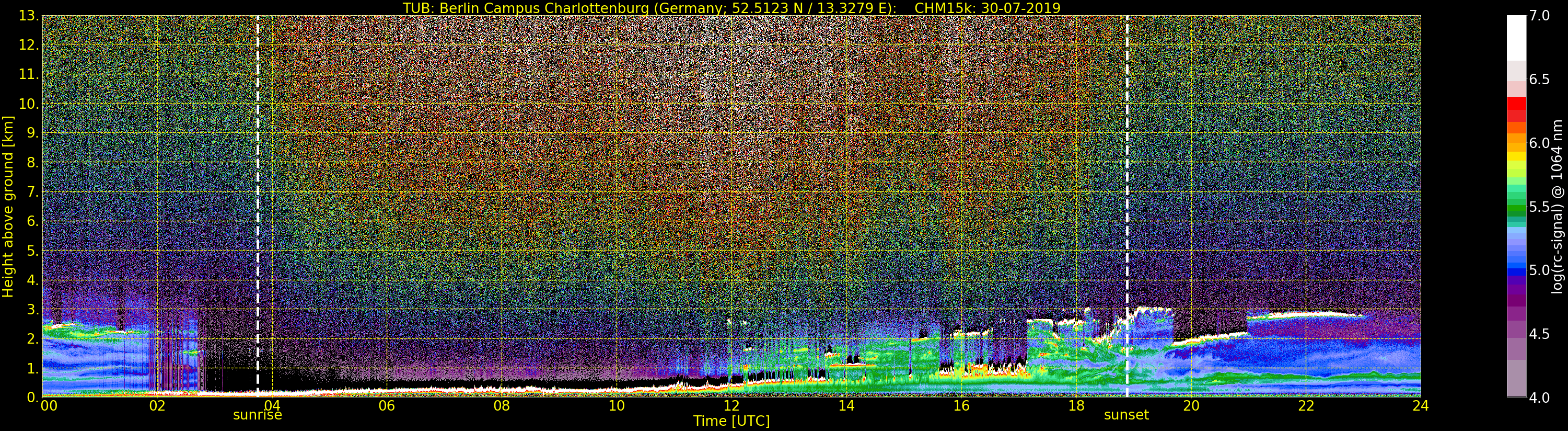Click the '18' time tick label
The height and width of the screenshot is (431, 1568).
point(1076,405)
